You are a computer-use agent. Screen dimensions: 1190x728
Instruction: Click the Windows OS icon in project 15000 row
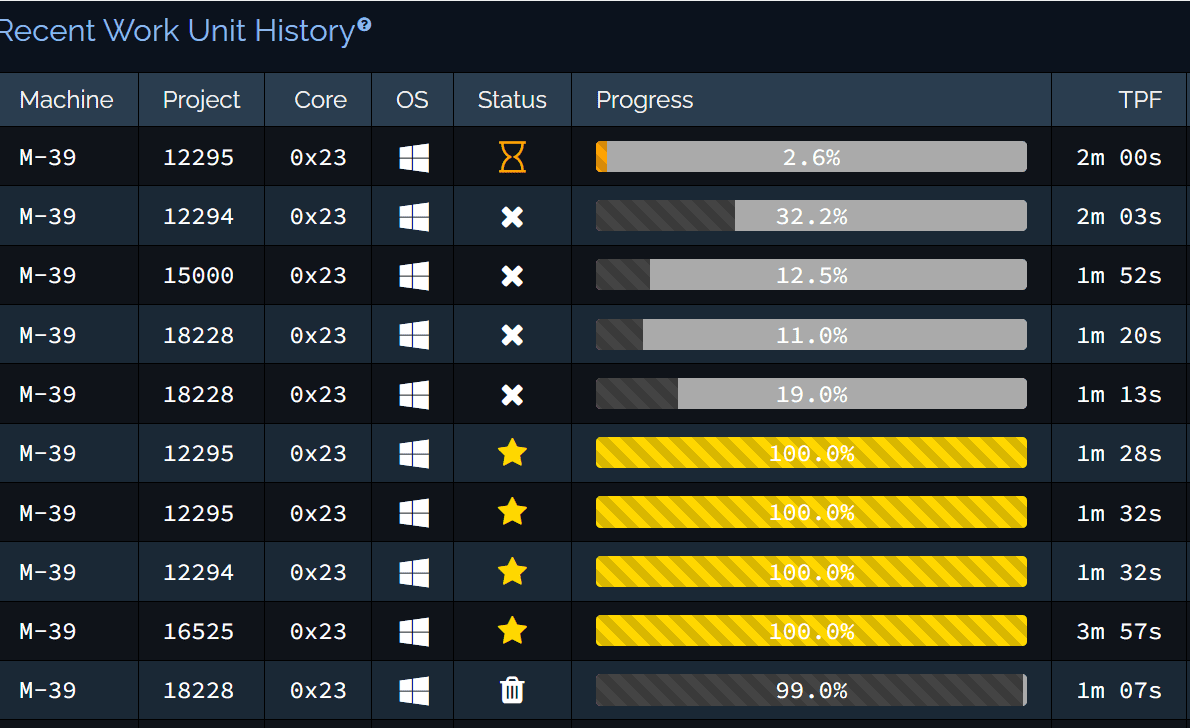click(x=414, y=276)
